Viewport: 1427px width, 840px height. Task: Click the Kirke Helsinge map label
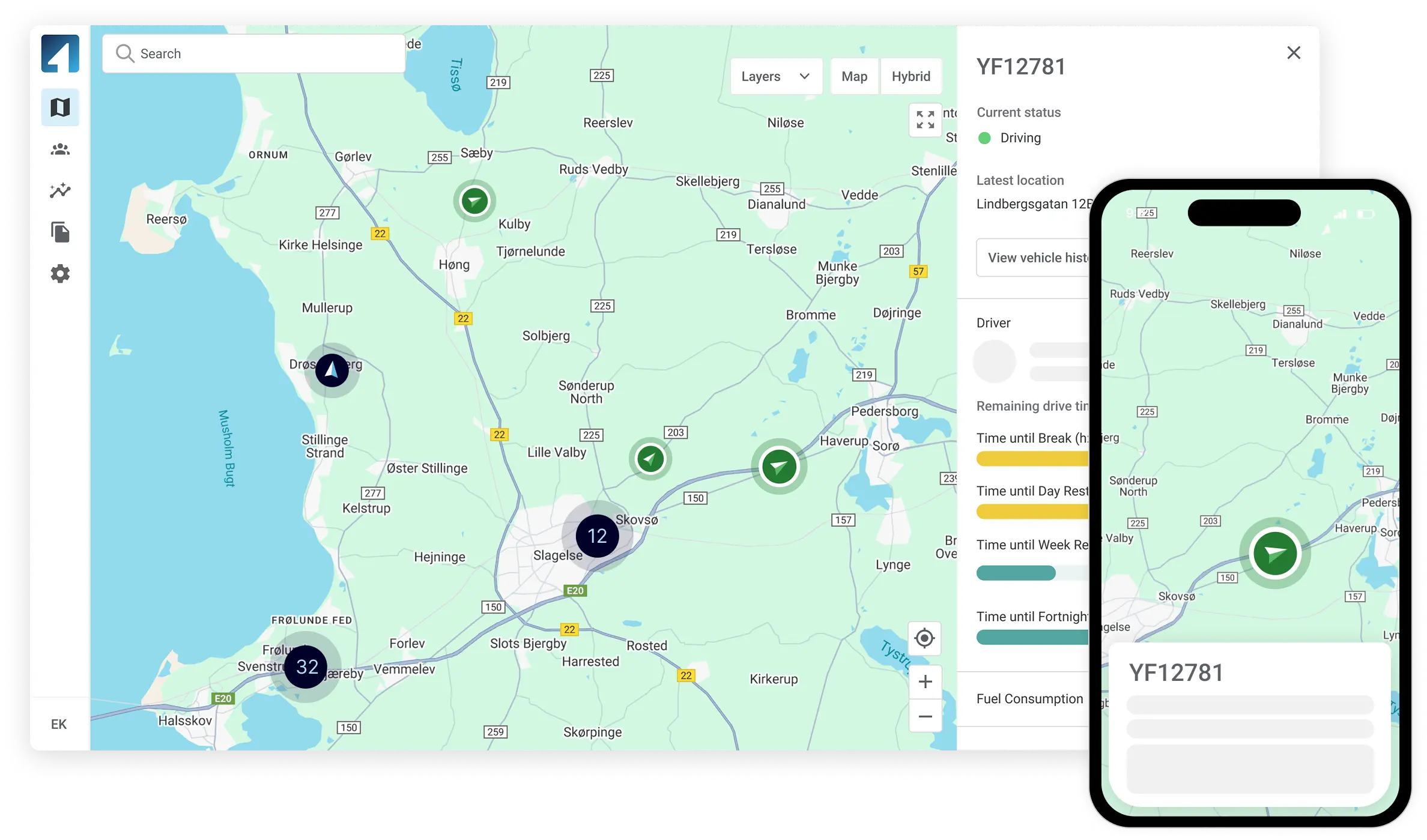[x=320, y=245]
